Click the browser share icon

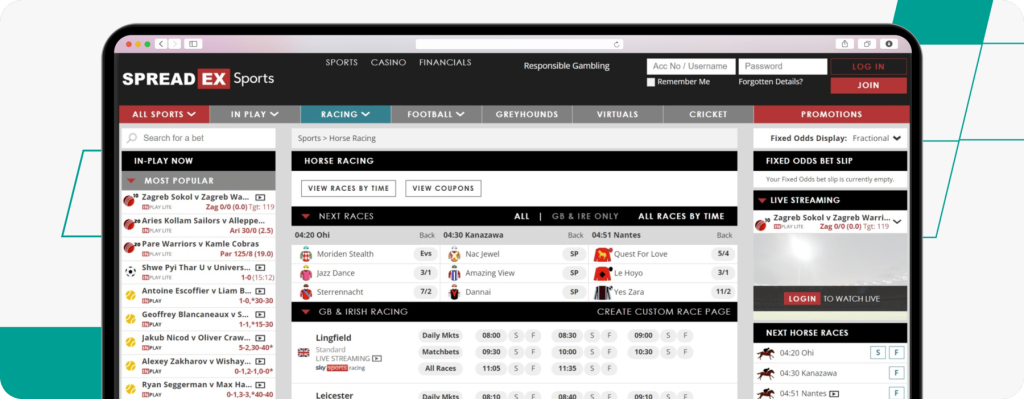845,44
